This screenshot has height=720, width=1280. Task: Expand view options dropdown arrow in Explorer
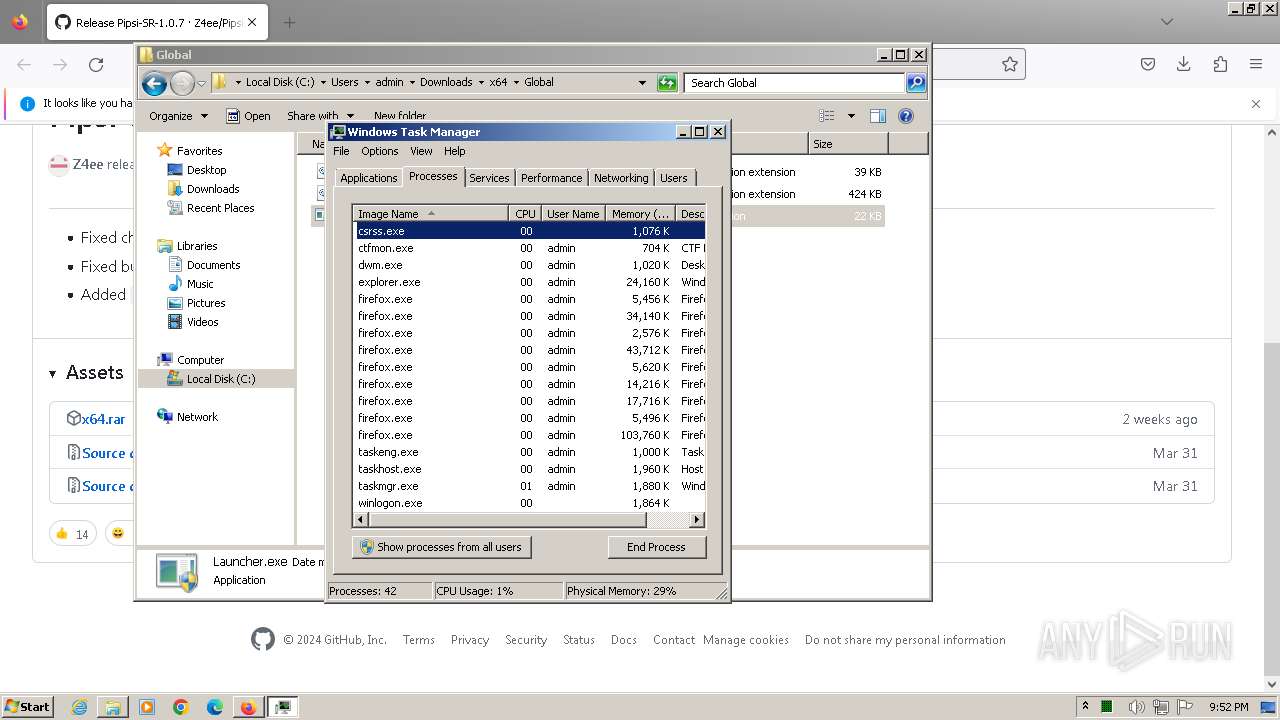tap(851, 116)
